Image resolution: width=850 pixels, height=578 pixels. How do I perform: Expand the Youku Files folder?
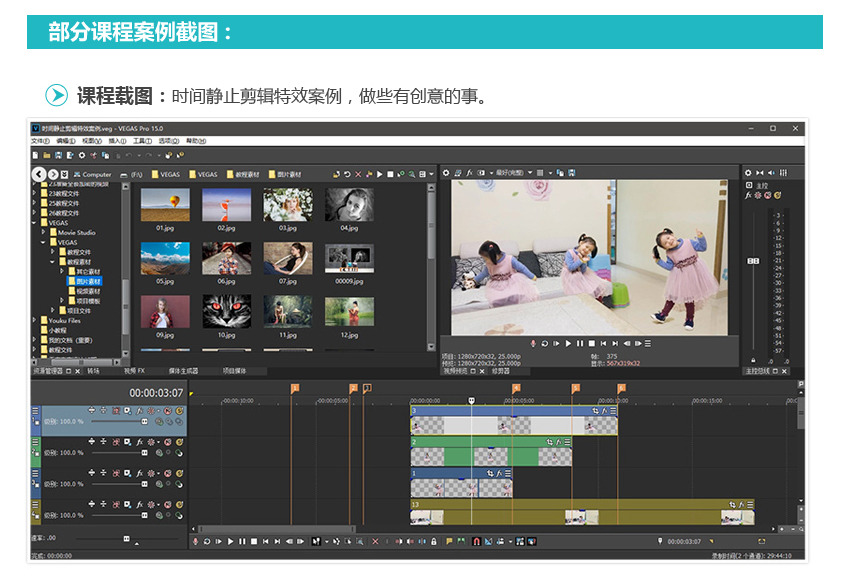pos(35,320)
